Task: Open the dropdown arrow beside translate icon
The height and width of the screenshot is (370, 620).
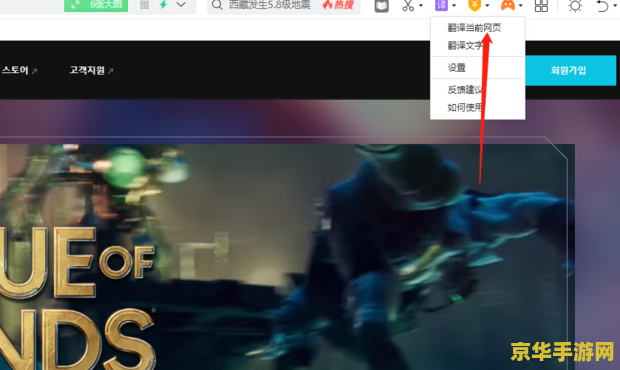Action: click(454, 6)
